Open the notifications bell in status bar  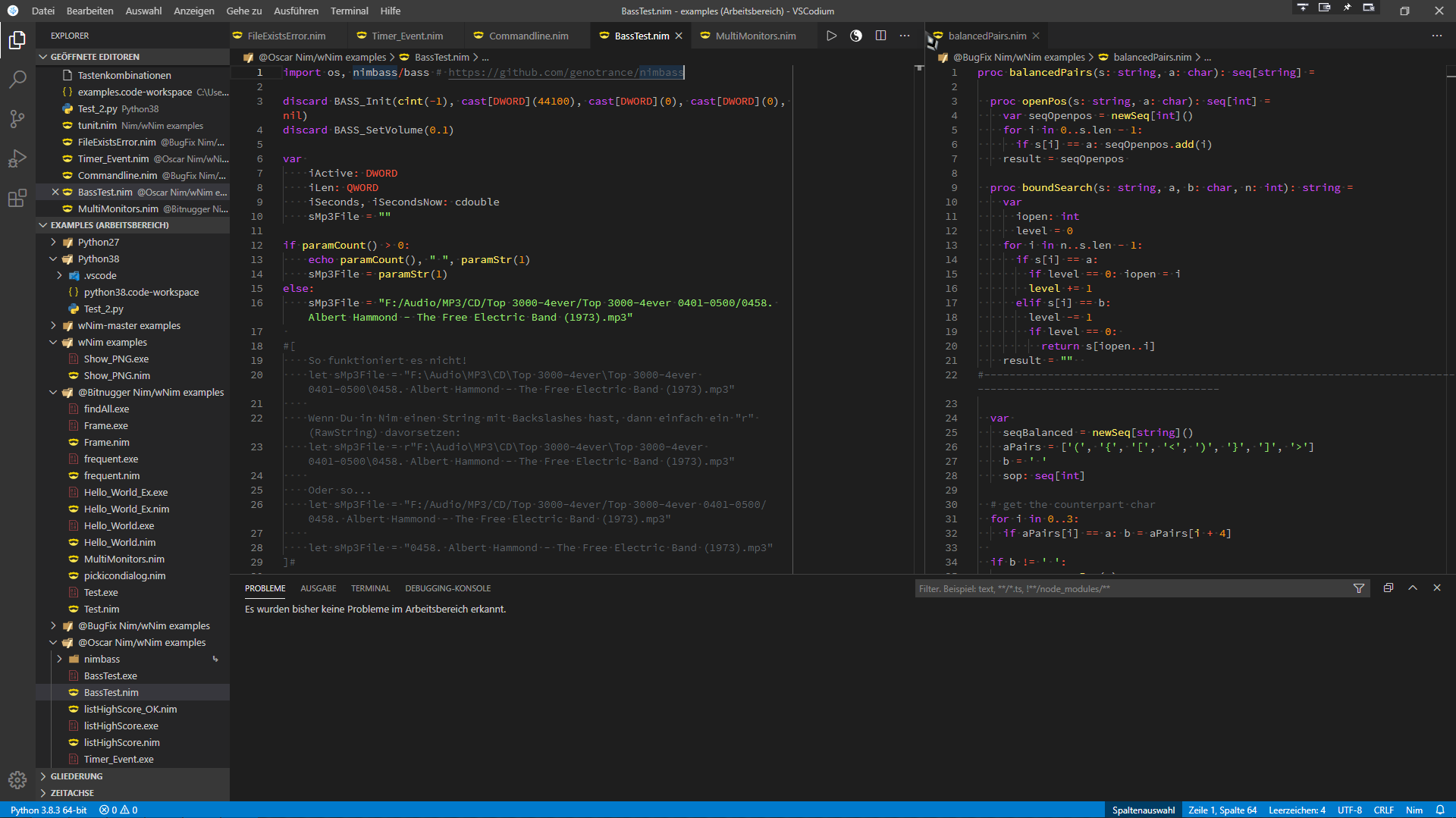(1440, 810)
